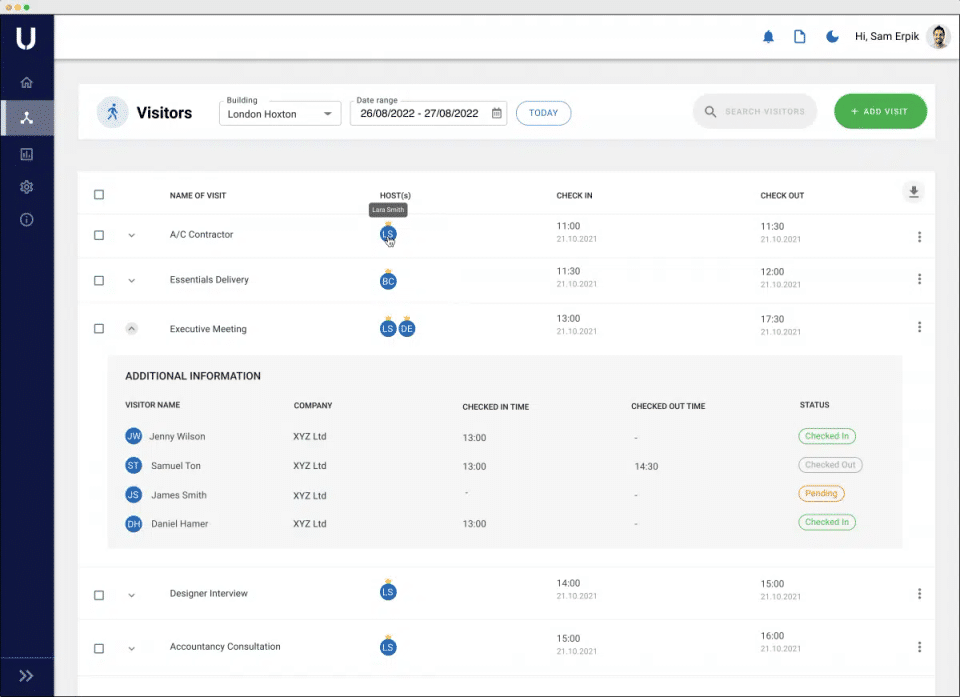Click JS avatar for James Smith
This screenshot has width=960, height=697.
click(x=133, y=495)
